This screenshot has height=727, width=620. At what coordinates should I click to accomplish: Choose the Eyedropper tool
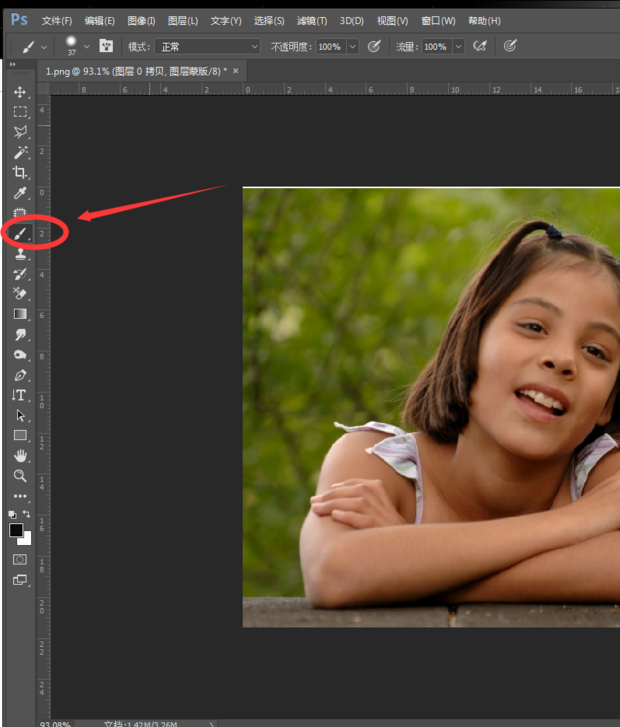pyautogui.click(x=20, y=192)
